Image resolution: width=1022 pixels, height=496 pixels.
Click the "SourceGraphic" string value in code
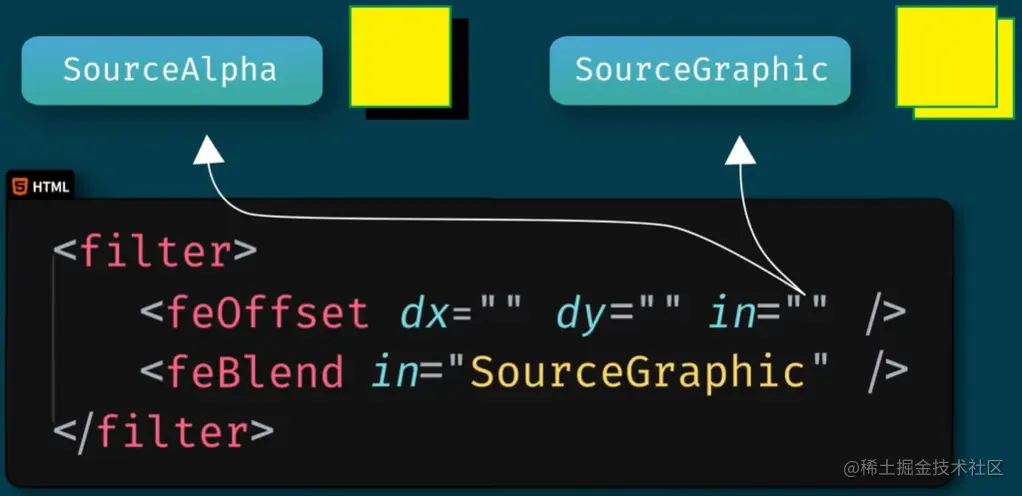click(x=637, y=373)
